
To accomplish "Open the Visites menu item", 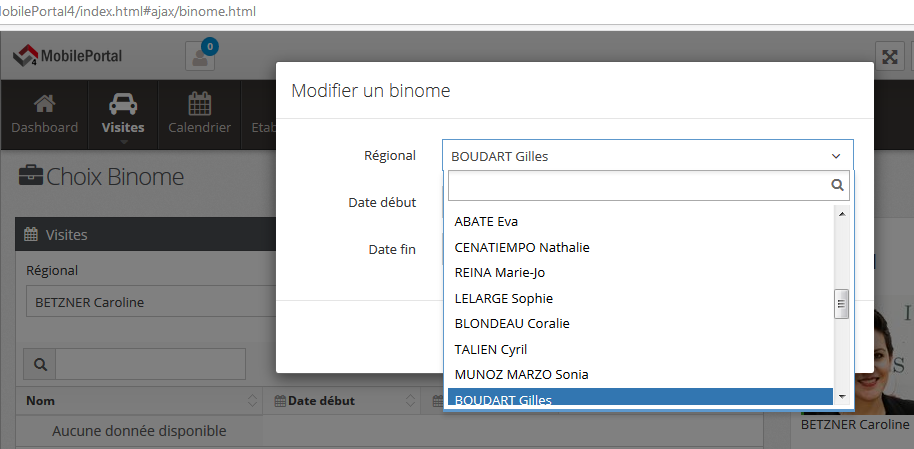I will [x=123, y=114].
